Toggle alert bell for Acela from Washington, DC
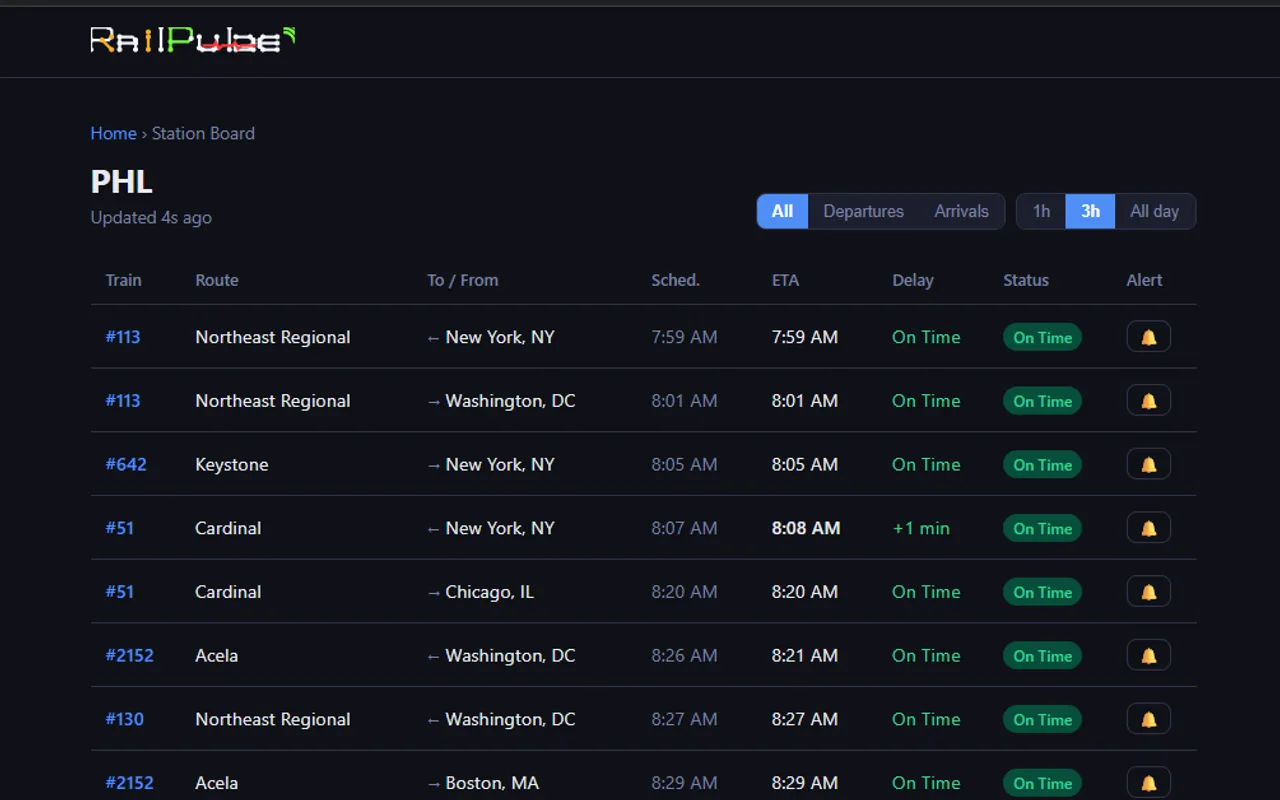 (x=1148, y=656)
